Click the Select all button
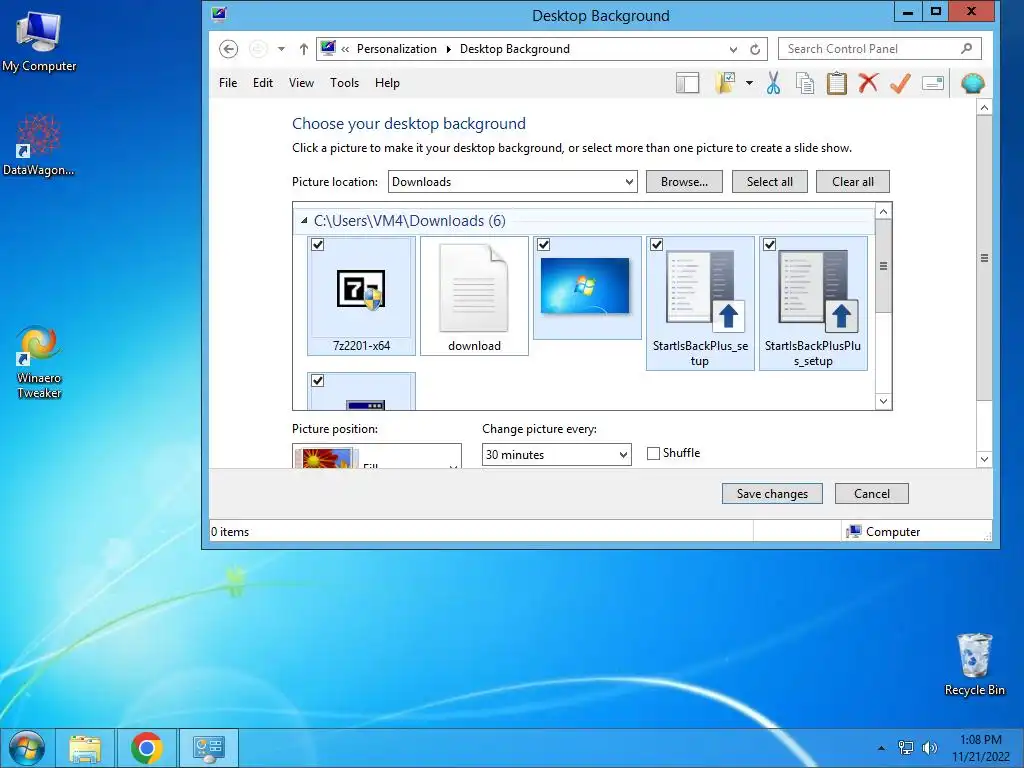 click(769, 182)
